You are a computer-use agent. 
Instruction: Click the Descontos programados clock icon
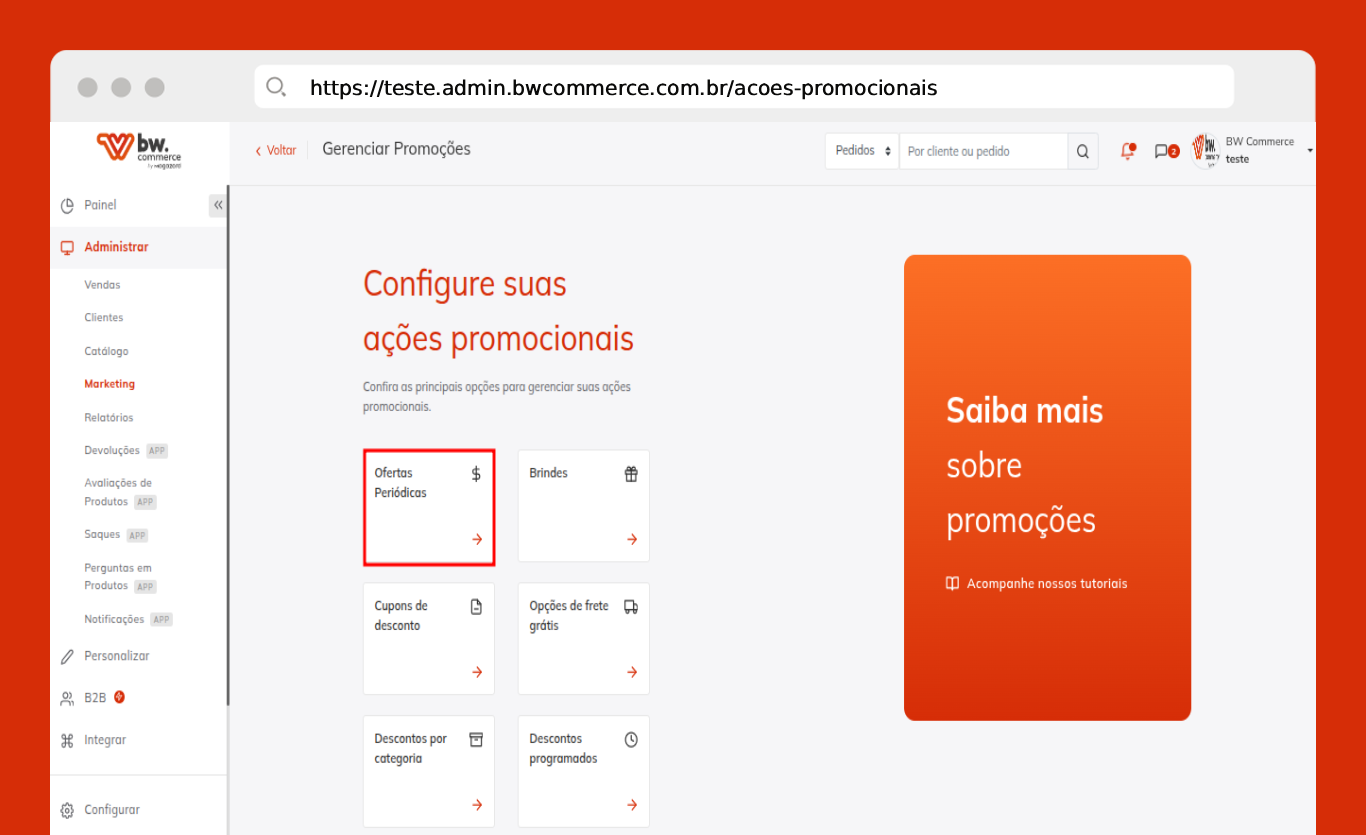point(631,740)
